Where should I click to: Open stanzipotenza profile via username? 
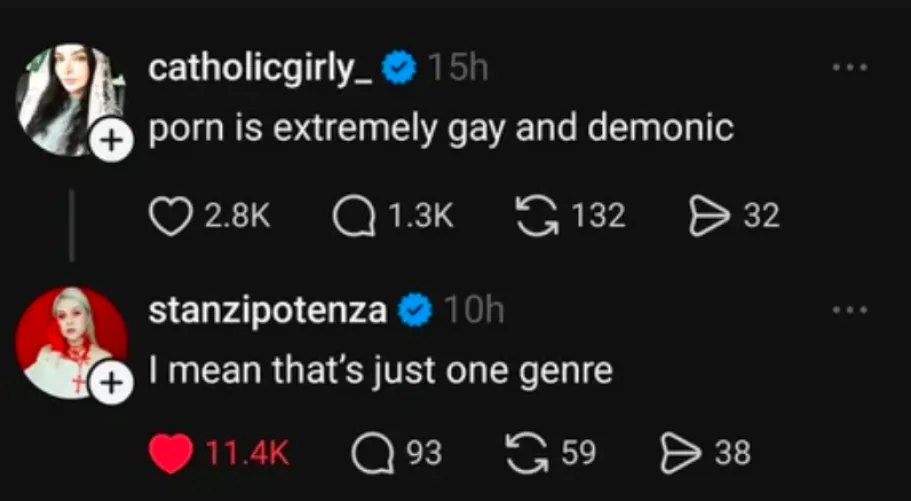pos(268,311)
